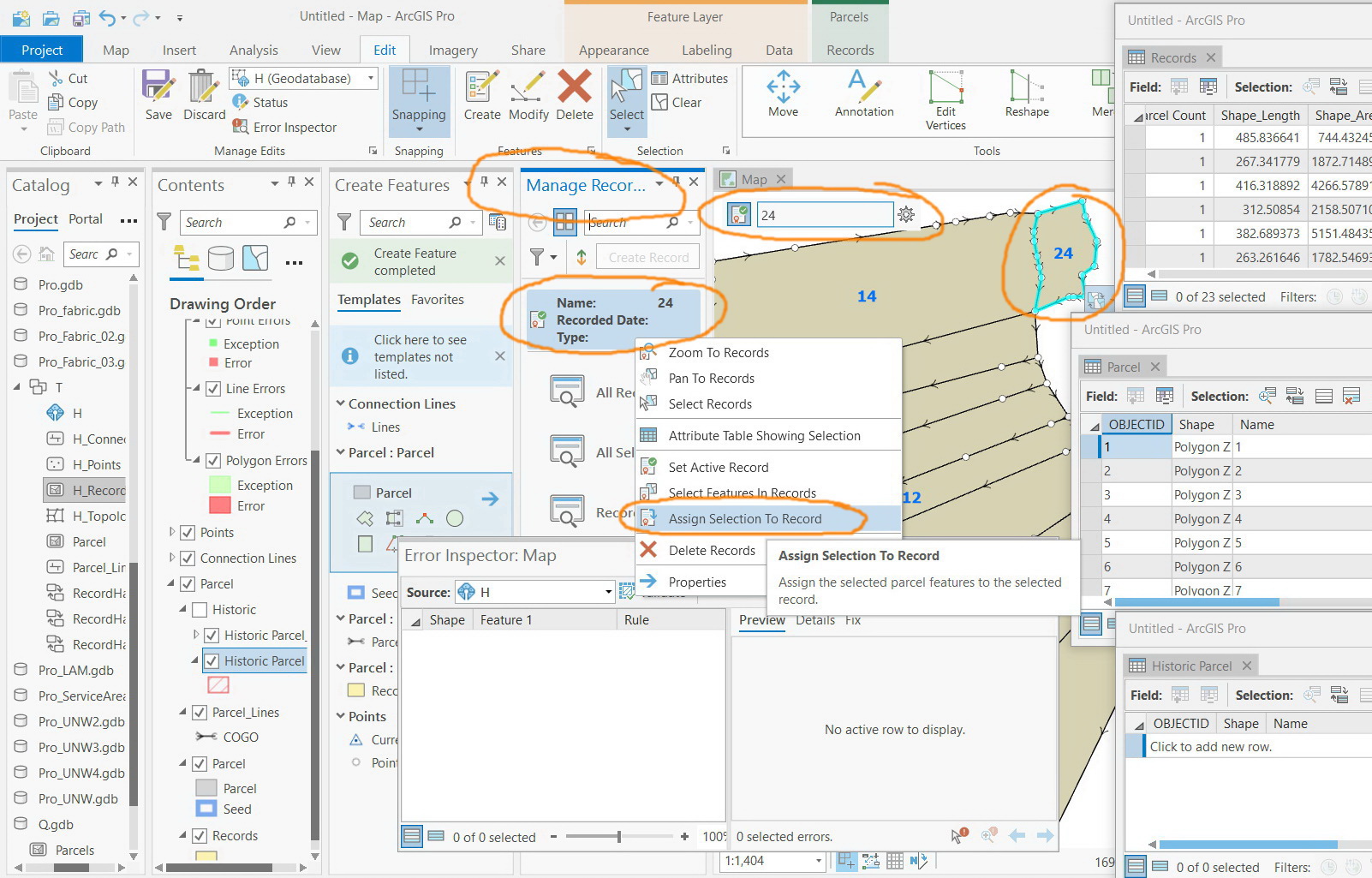Click the Modify features icon
This screenshot has height=878, width=1372.
[528, 87]
